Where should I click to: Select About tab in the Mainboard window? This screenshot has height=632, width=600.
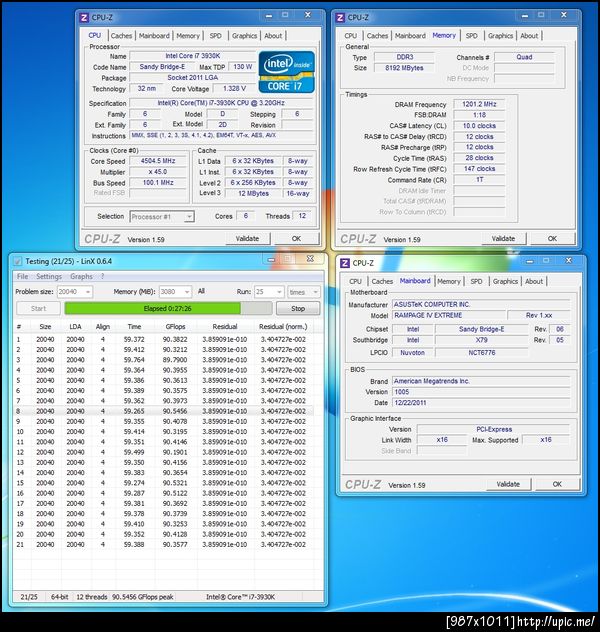click(534, 281)
